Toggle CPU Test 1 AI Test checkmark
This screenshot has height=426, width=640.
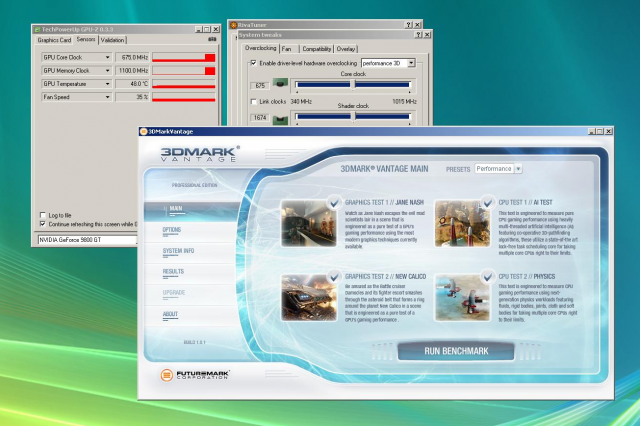coord(487,202)
